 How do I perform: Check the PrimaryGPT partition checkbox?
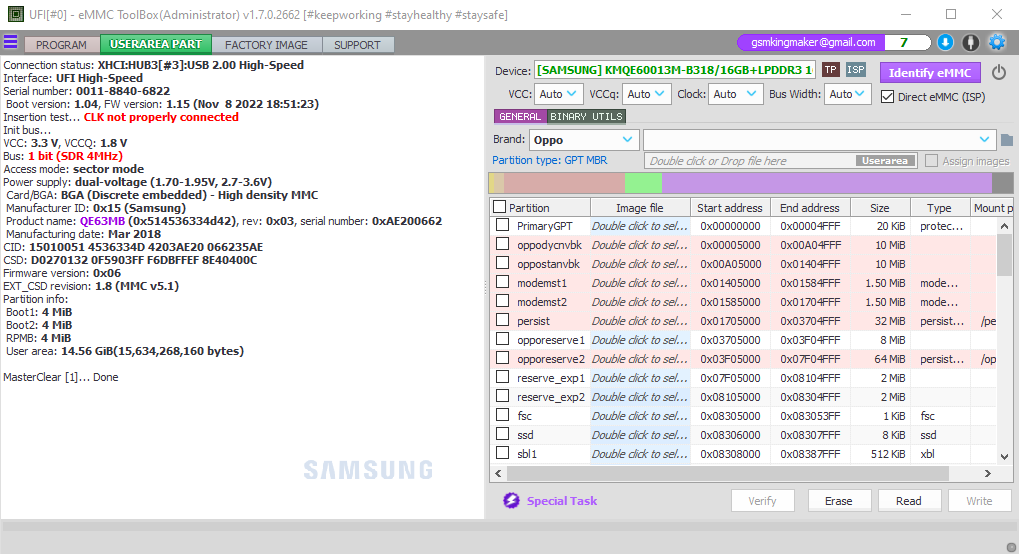pyautogui.click(x=502, y=225)
